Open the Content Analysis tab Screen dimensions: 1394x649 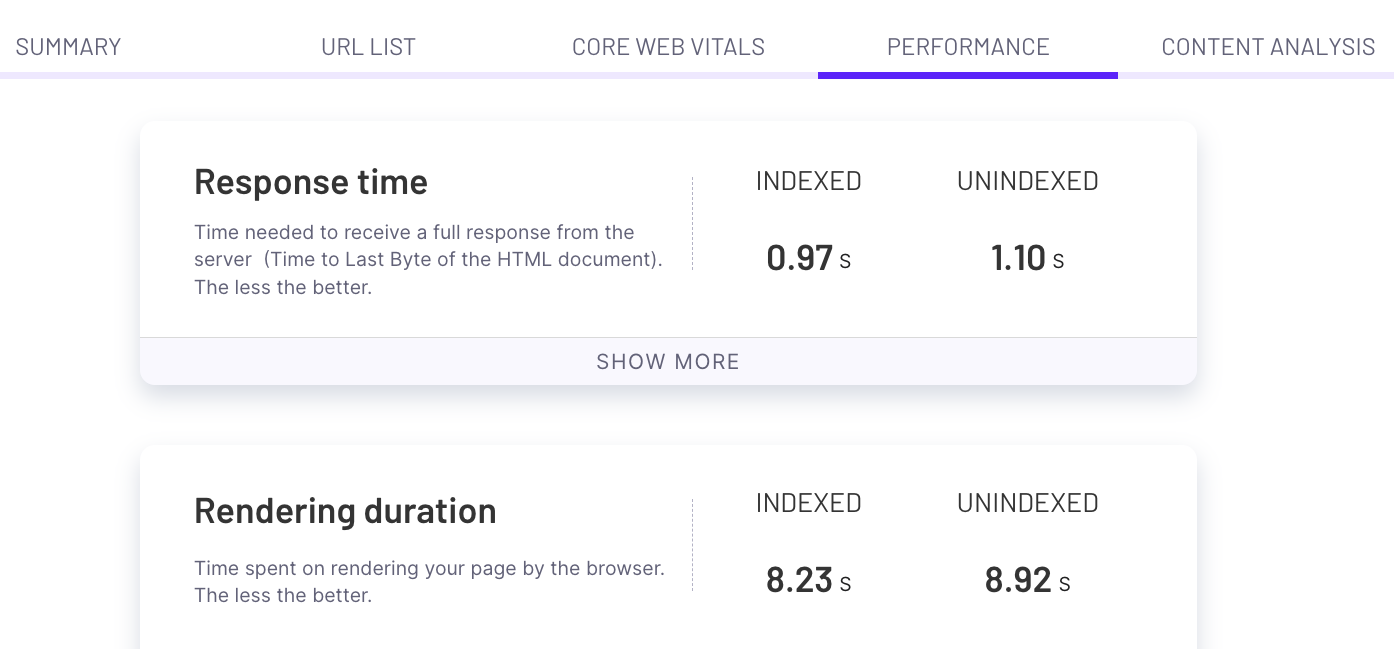pos(1268,47)
